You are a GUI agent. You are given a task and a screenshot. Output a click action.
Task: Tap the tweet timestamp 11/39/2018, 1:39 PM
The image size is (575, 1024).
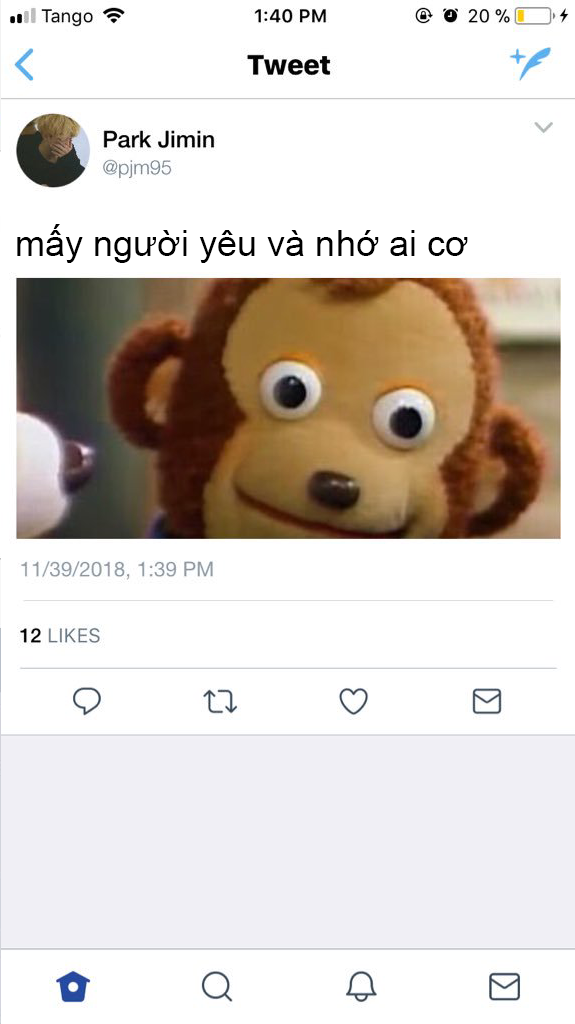point(117,569)
